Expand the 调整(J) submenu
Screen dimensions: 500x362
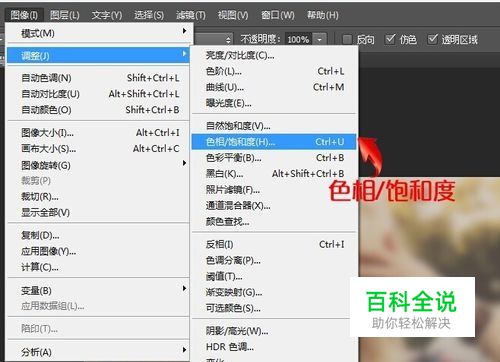tap(98, 55)
